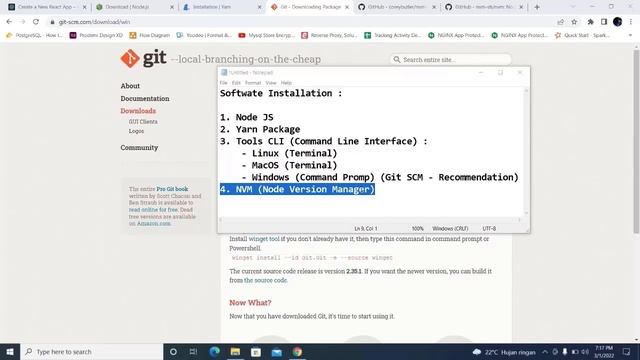Click the git logo on the website

(143, 58)
